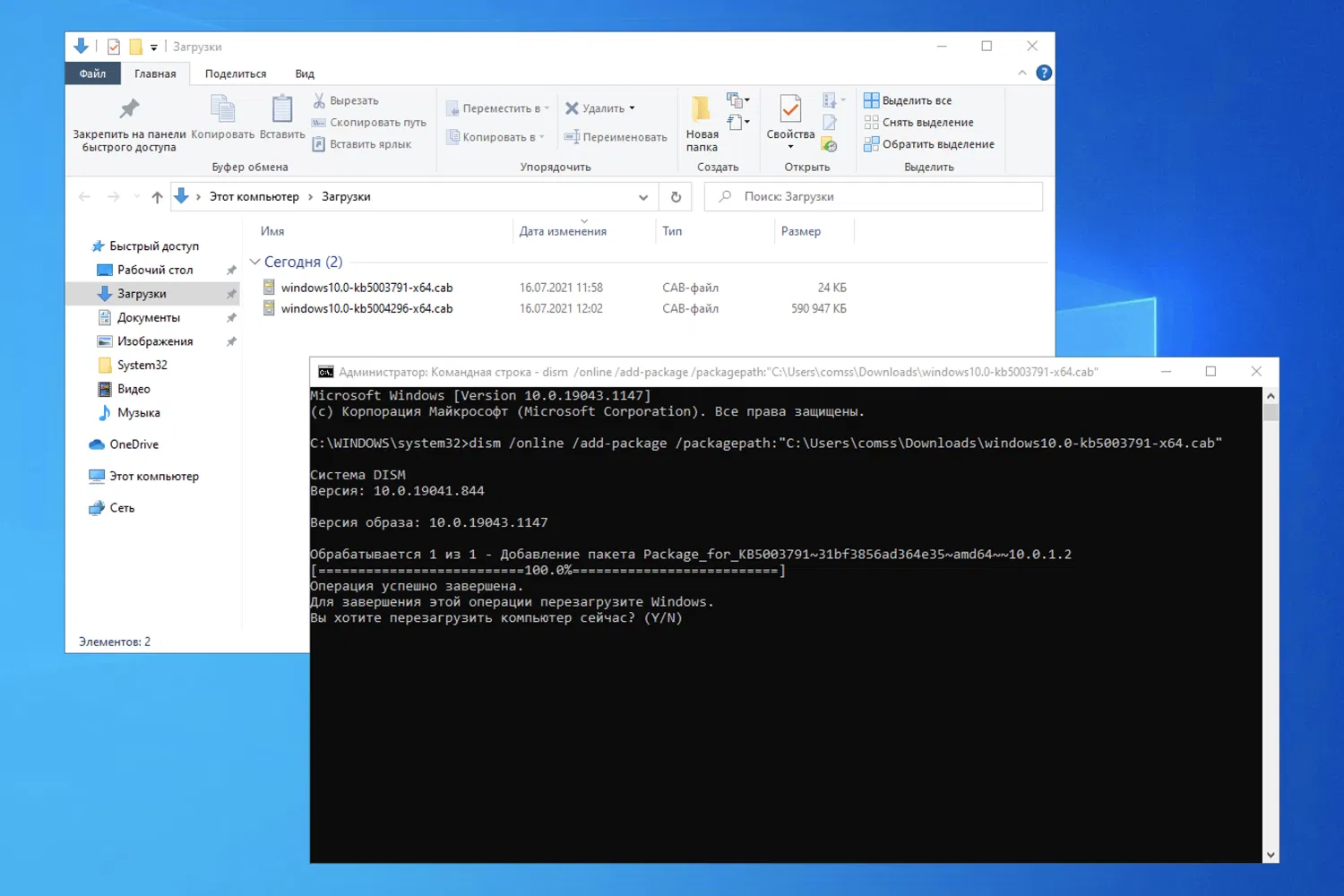Create a New folder

pos(702,124)
